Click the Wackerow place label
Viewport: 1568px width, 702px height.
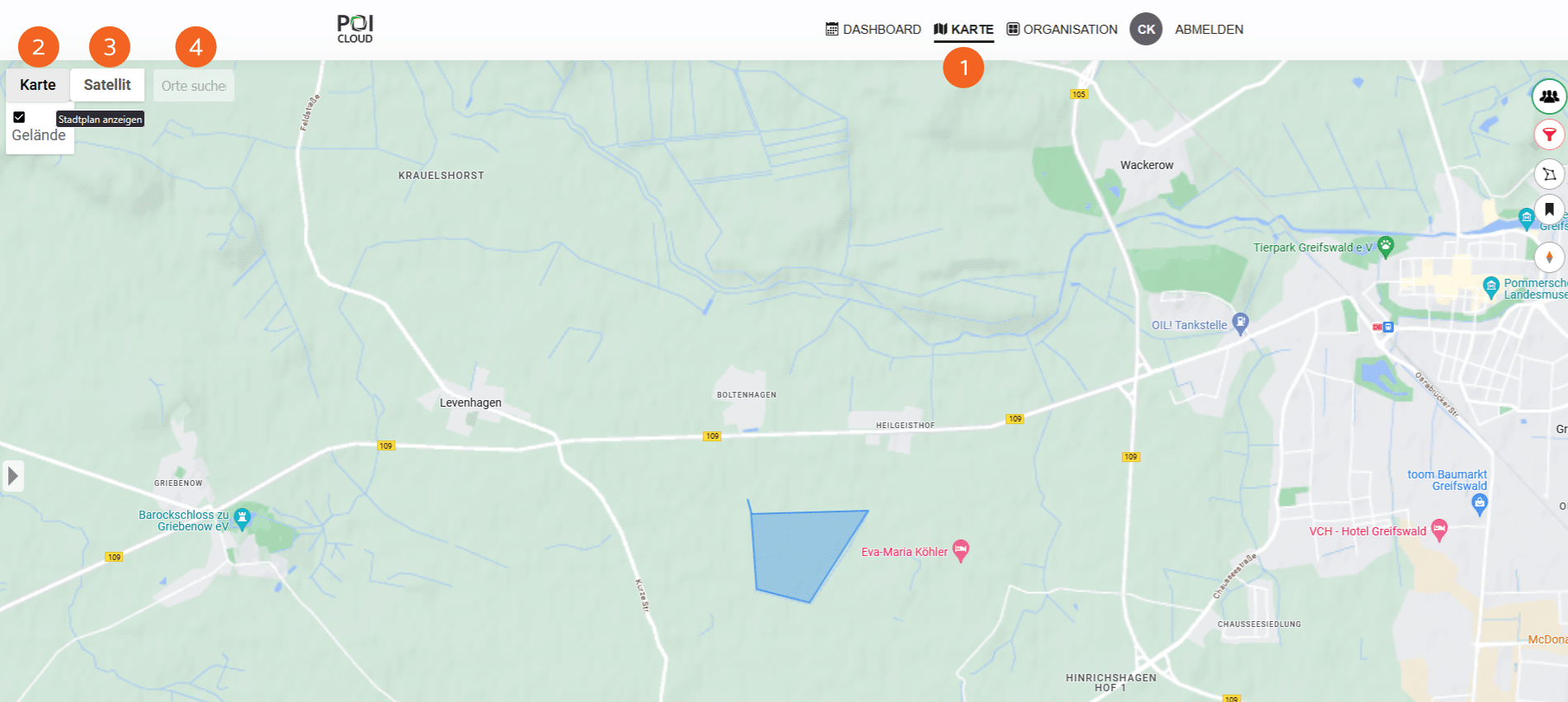(x=1147, y=165)
